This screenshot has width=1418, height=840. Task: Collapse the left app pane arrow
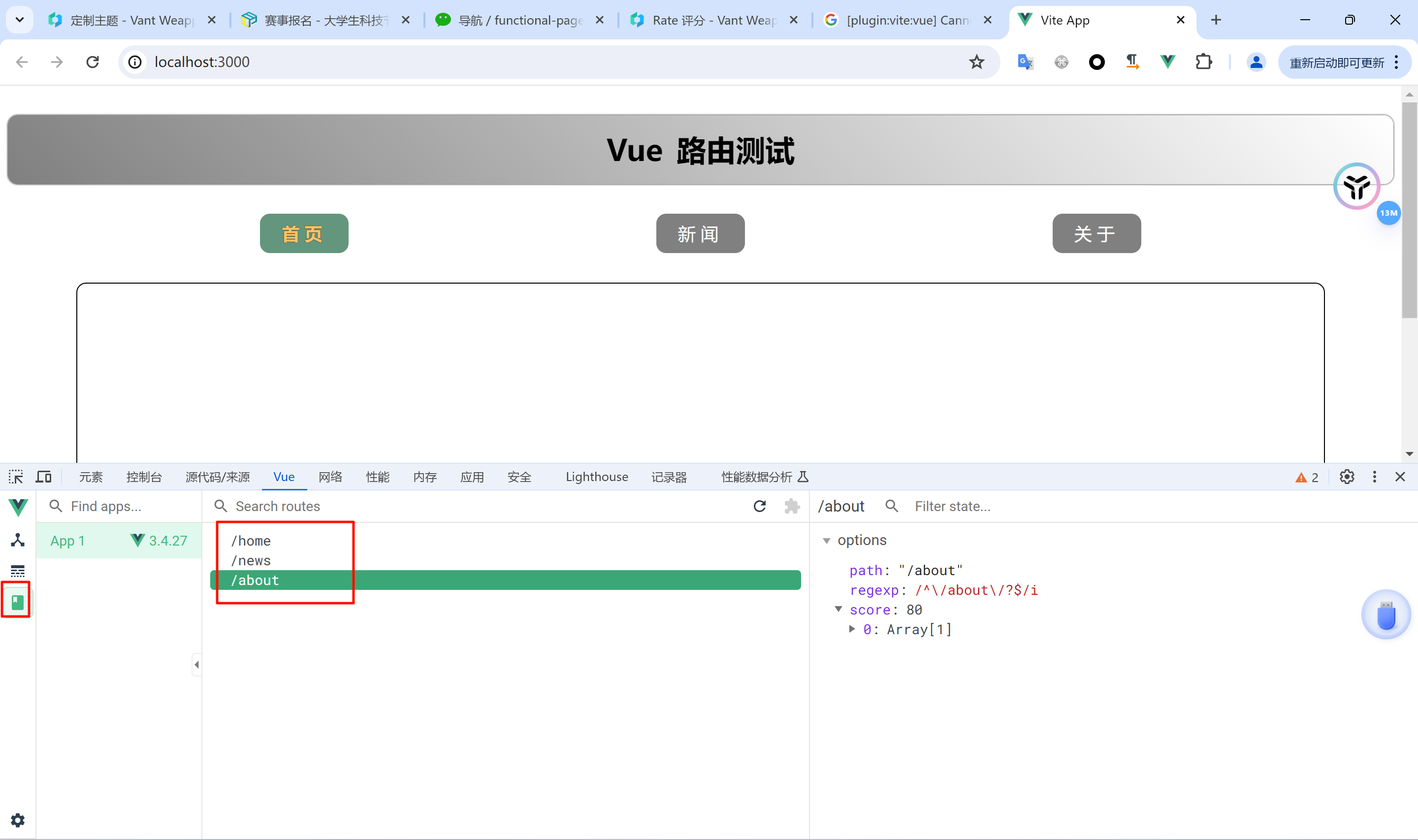click(196, 665)
